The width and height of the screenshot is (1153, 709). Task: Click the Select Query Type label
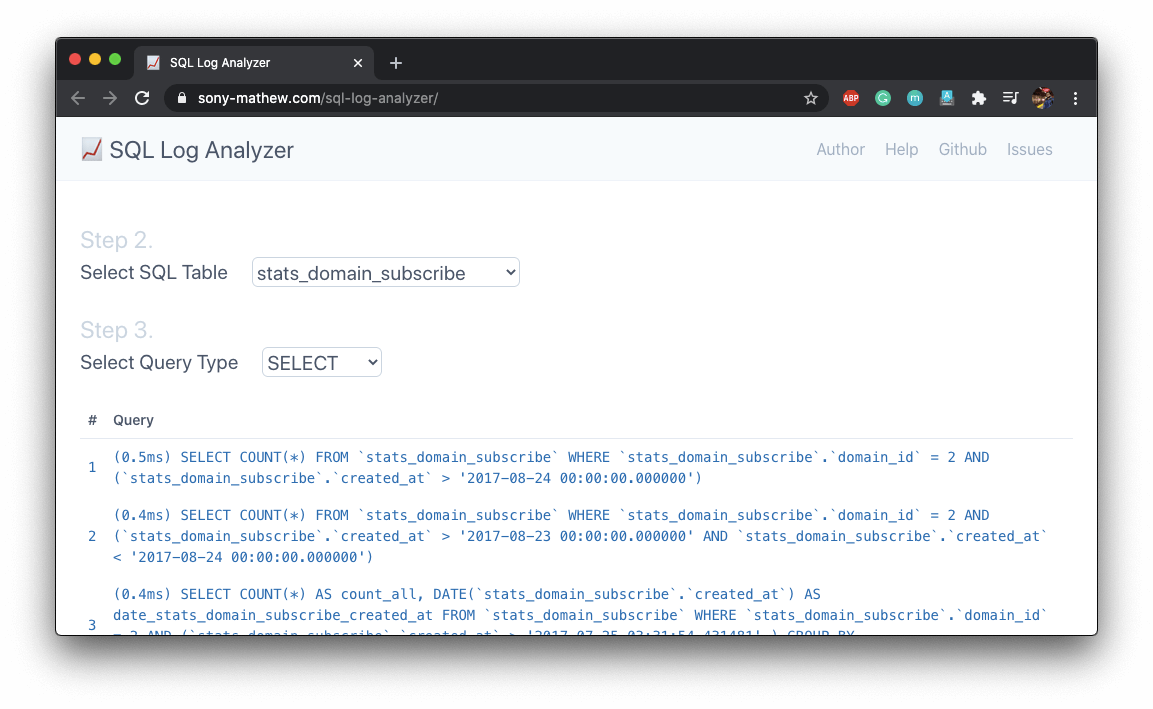pyautogui.click(x=159, y=363)
